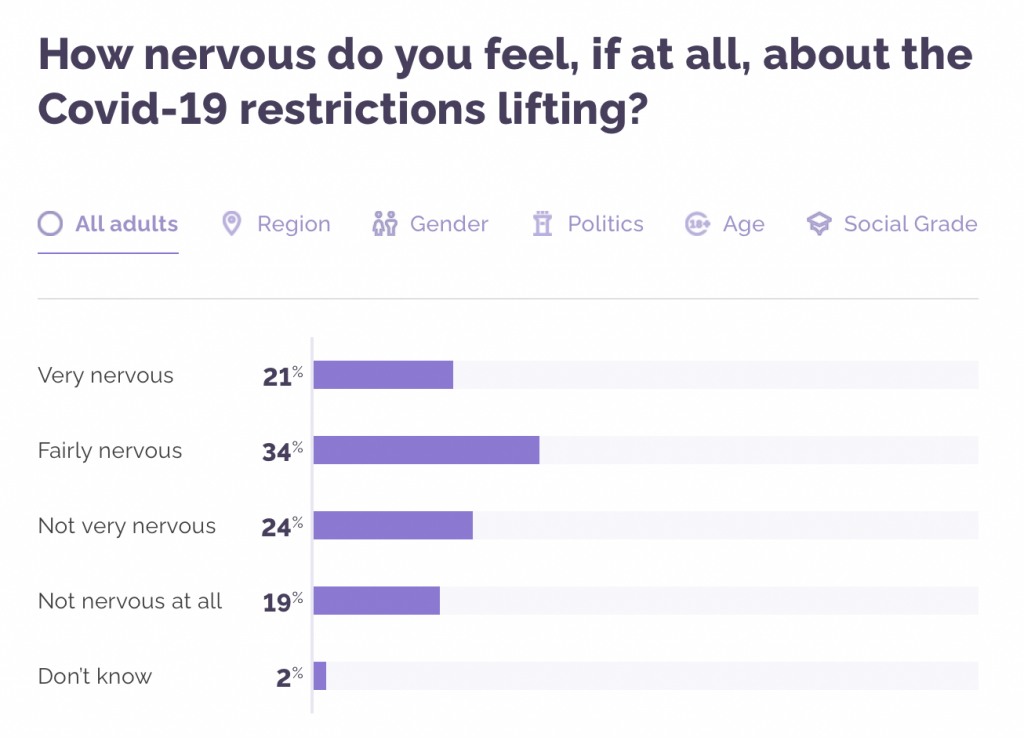
Task: Click the Age 18+ icon
Action: pos(698,224)
